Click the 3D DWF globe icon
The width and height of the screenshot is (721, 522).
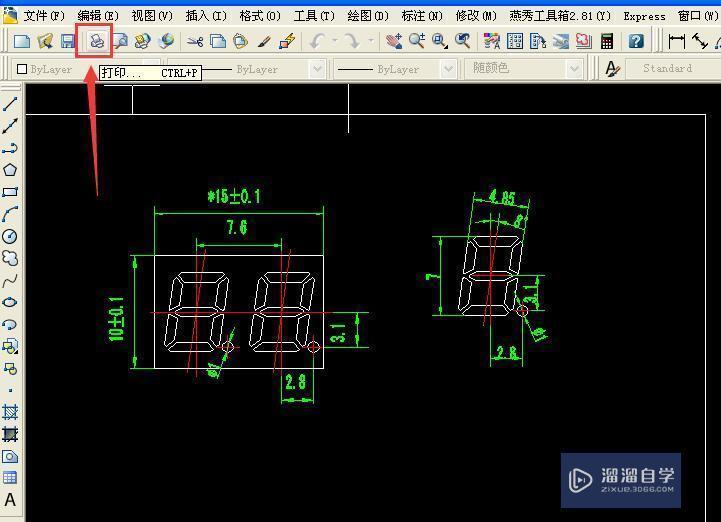tap(166, 41)
